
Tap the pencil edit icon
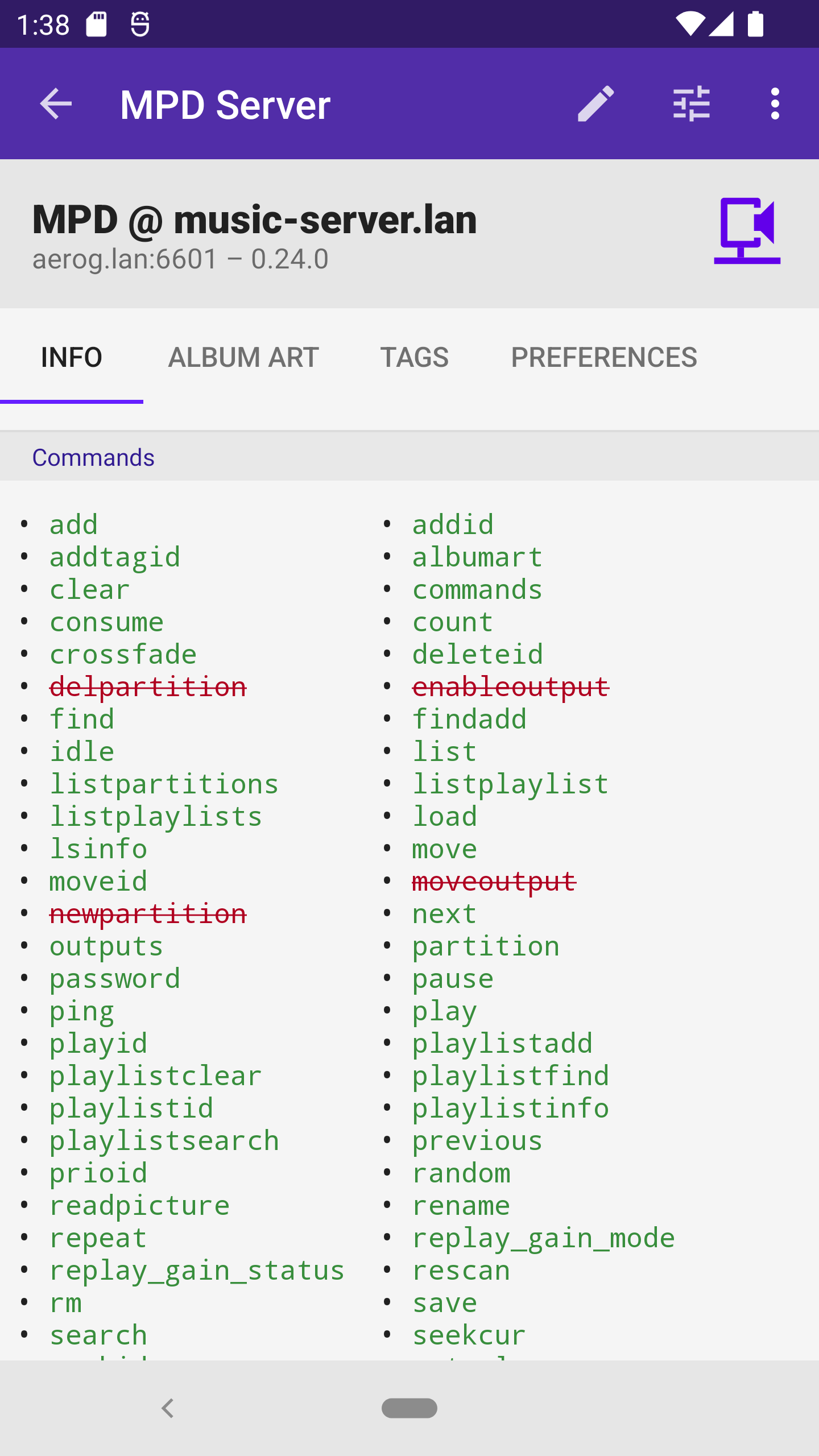click(595, 104)
